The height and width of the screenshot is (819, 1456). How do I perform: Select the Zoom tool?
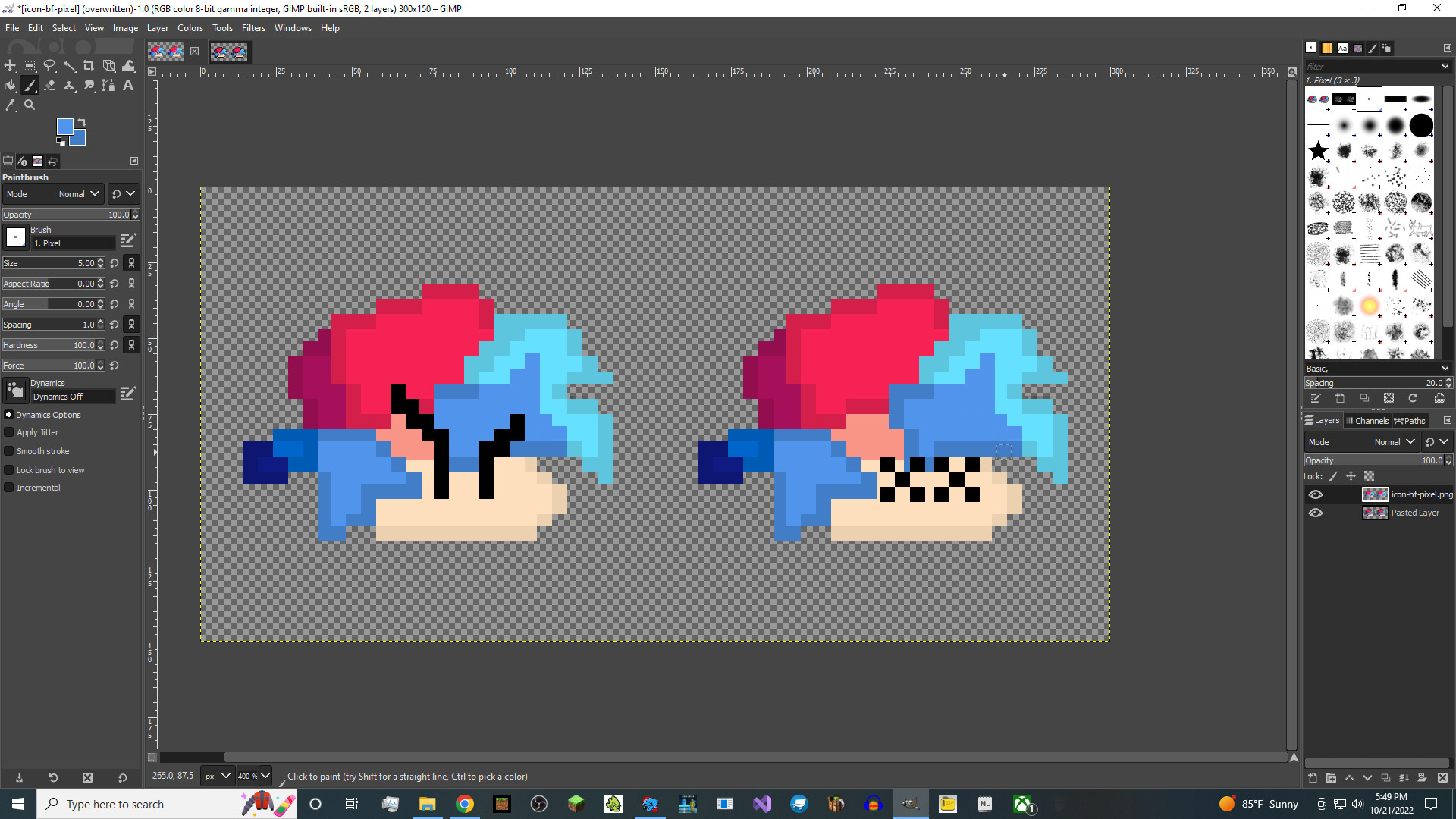pos(30,105)
